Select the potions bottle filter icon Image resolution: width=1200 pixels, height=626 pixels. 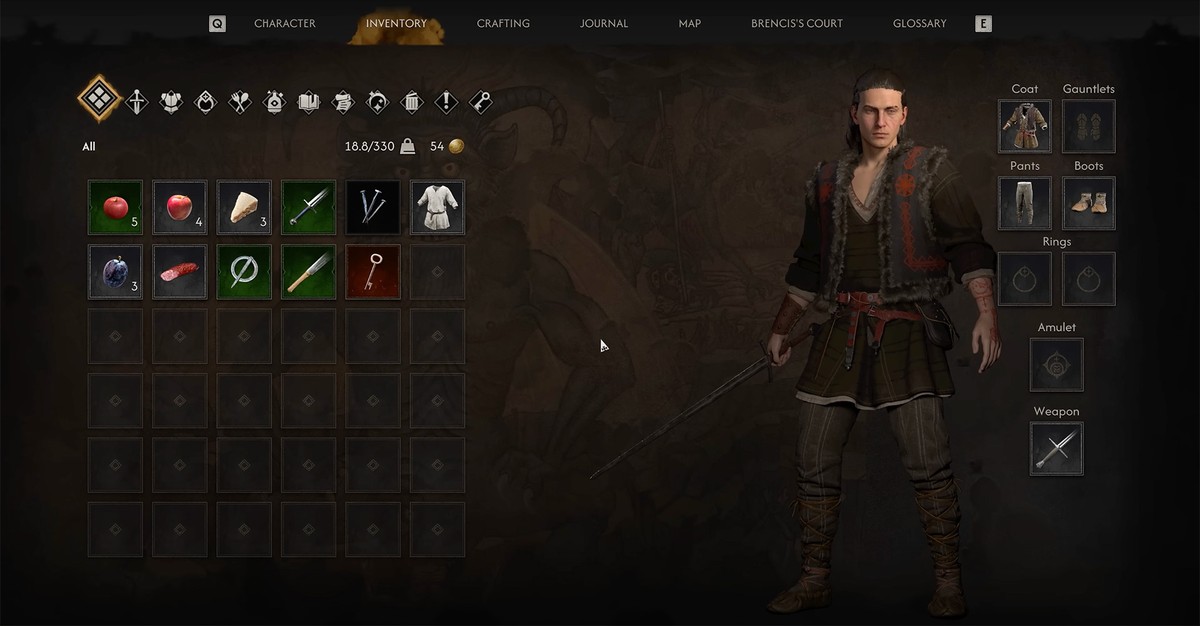pyautogui.click(x=274, y=101)
